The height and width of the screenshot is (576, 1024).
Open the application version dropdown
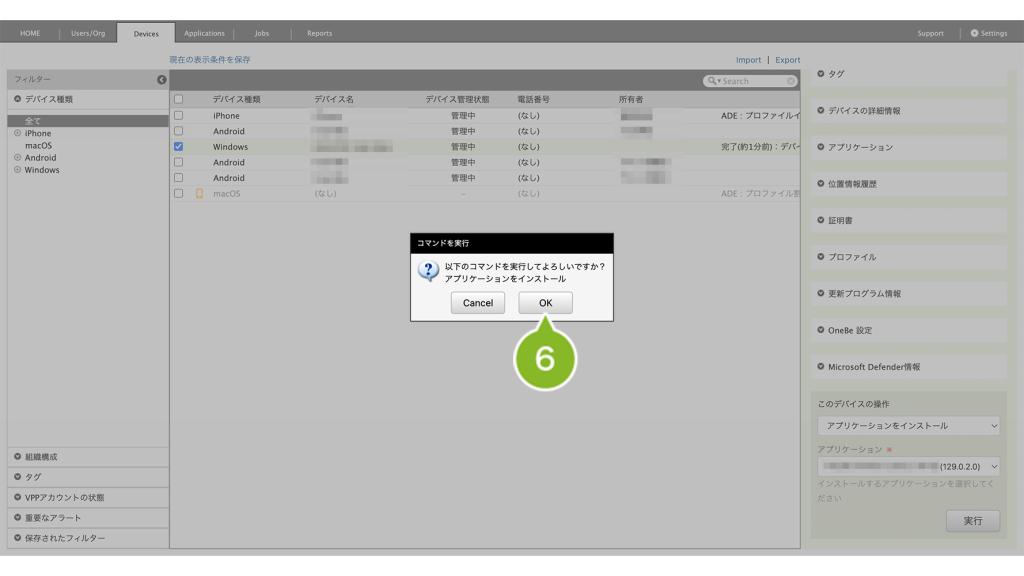click(x=908, y=467)
